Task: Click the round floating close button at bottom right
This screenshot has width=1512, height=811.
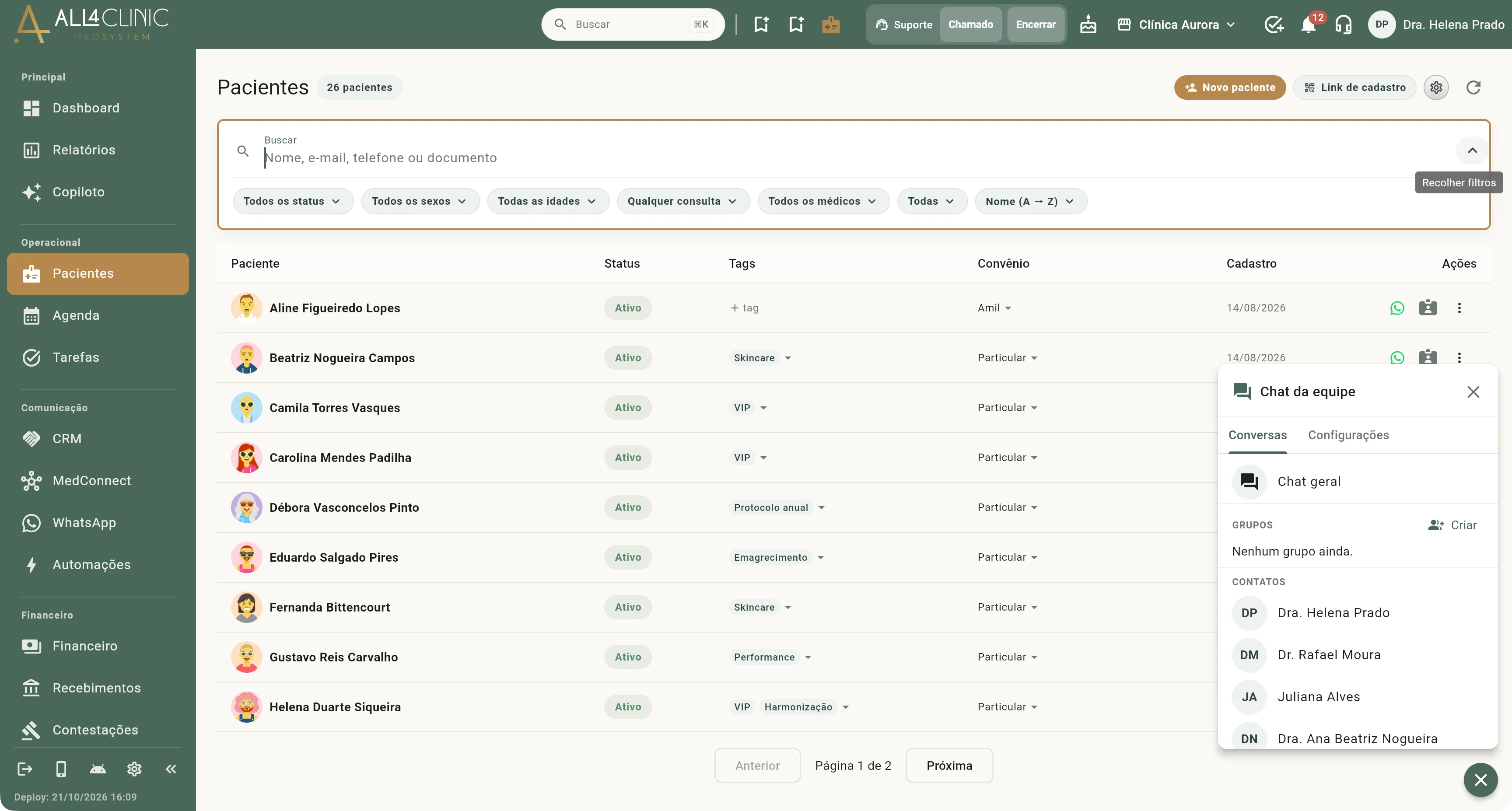Action: coord(1480,780)
